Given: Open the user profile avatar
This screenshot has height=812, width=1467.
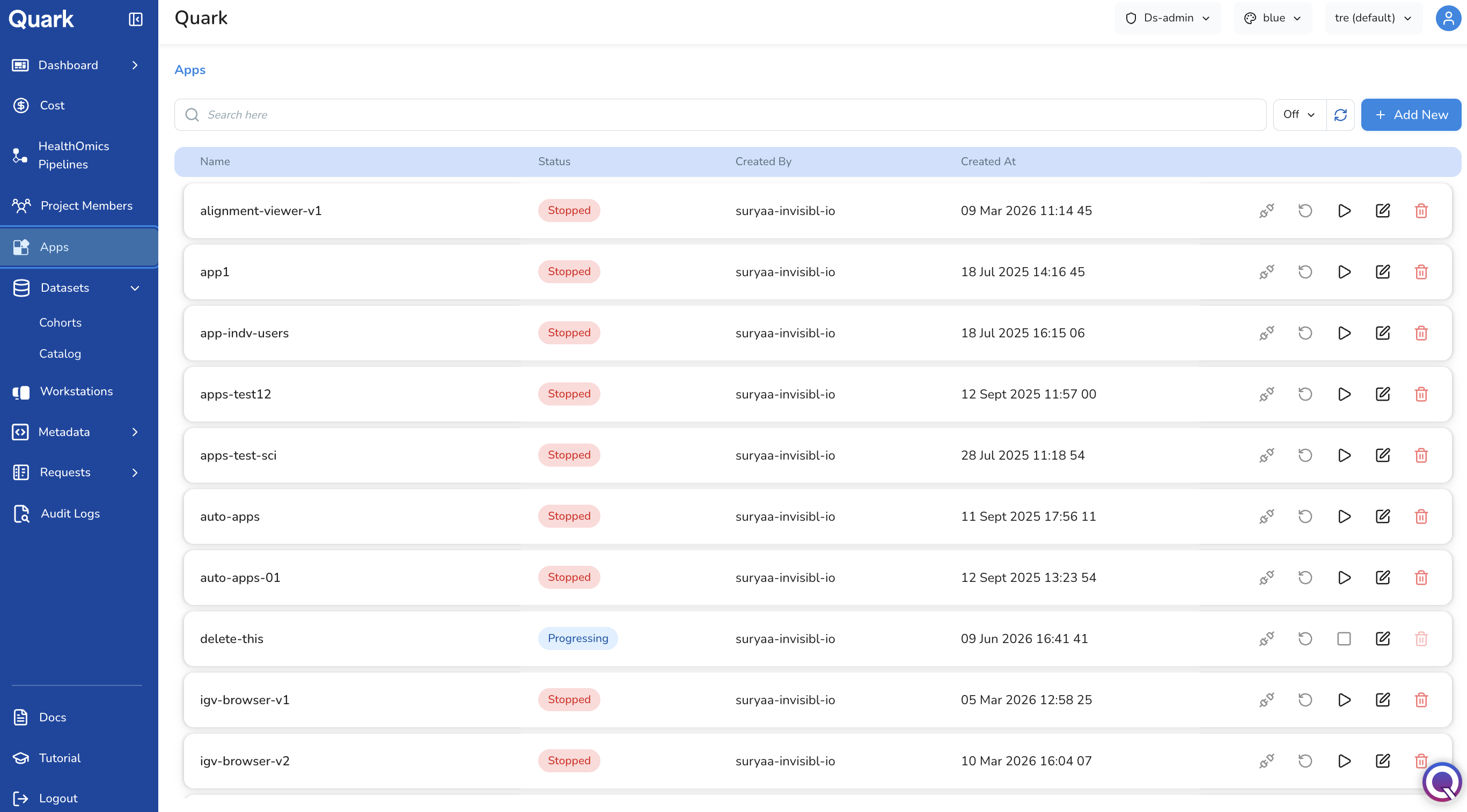Looking at the screenshot, I should pos(1448,18).
